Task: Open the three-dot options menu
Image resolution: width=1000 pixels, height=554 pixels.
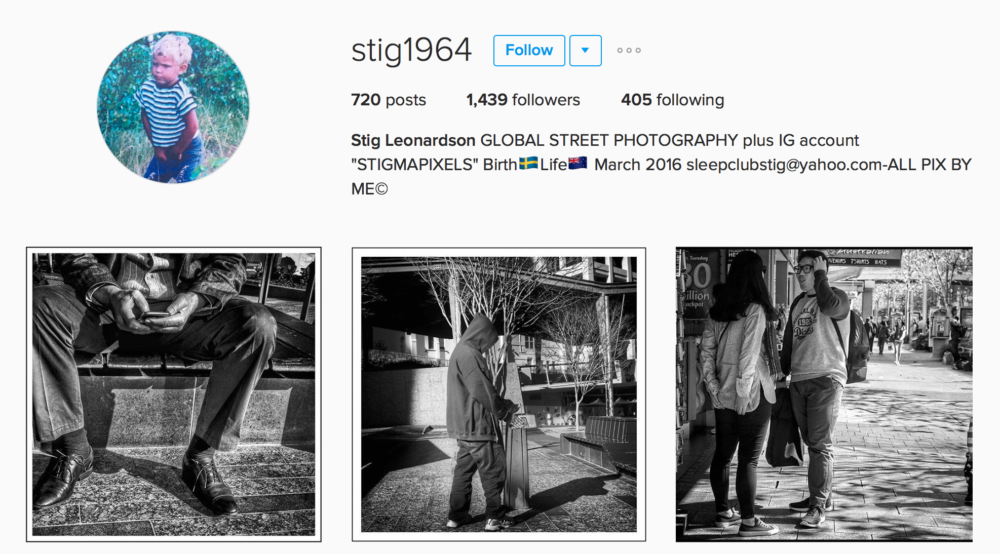Action: 629,50
